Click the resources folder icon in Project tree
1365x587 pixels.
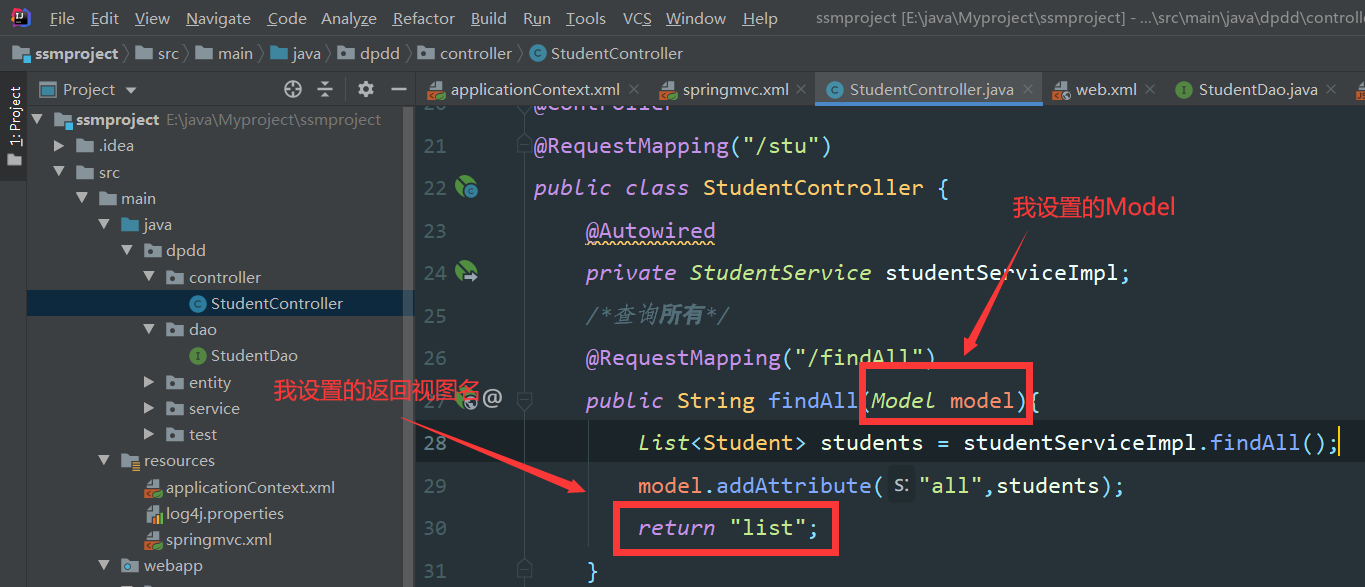coord(130,461)
